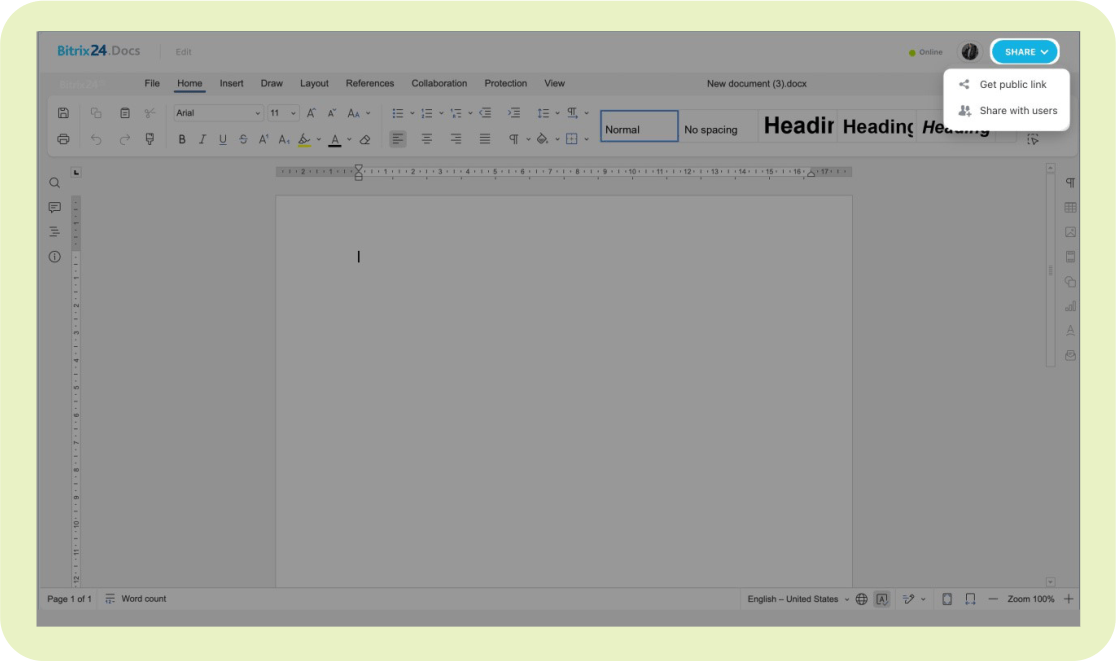Click the blue SHARE button
The image size is (1116, 662).
click(x=1025, y=52)
